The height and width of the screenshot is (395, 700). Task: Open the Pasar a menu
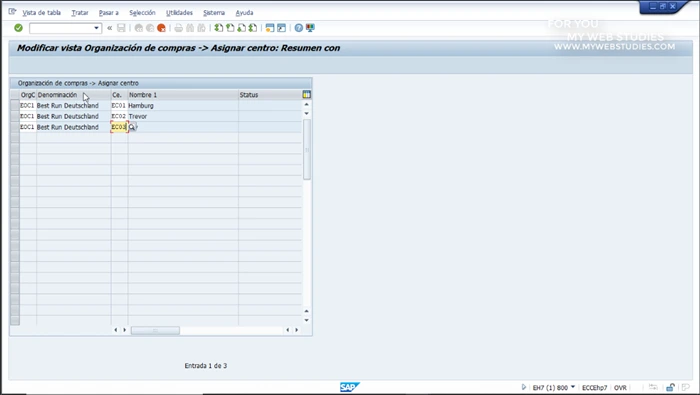108,12
